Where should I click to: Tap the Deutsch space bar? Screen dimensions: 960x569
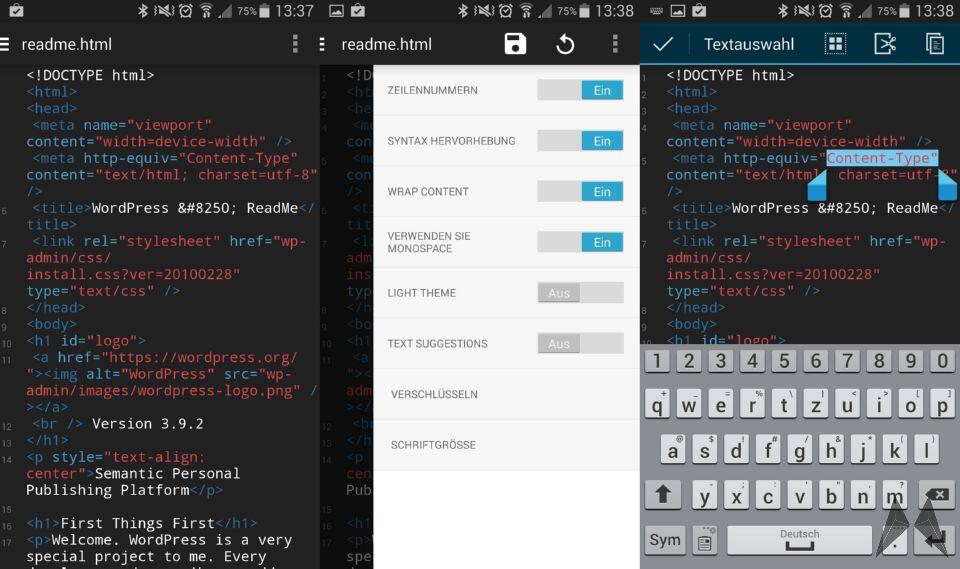(x=800, y=540)
